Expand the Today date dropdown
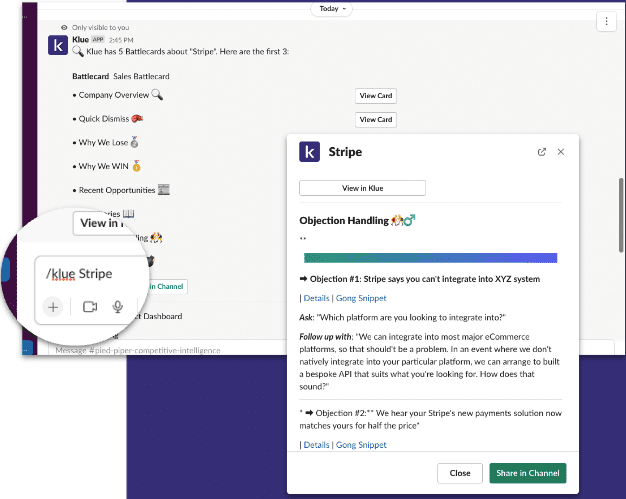Screen dimensions: 626x499 [x=331, y=8]
